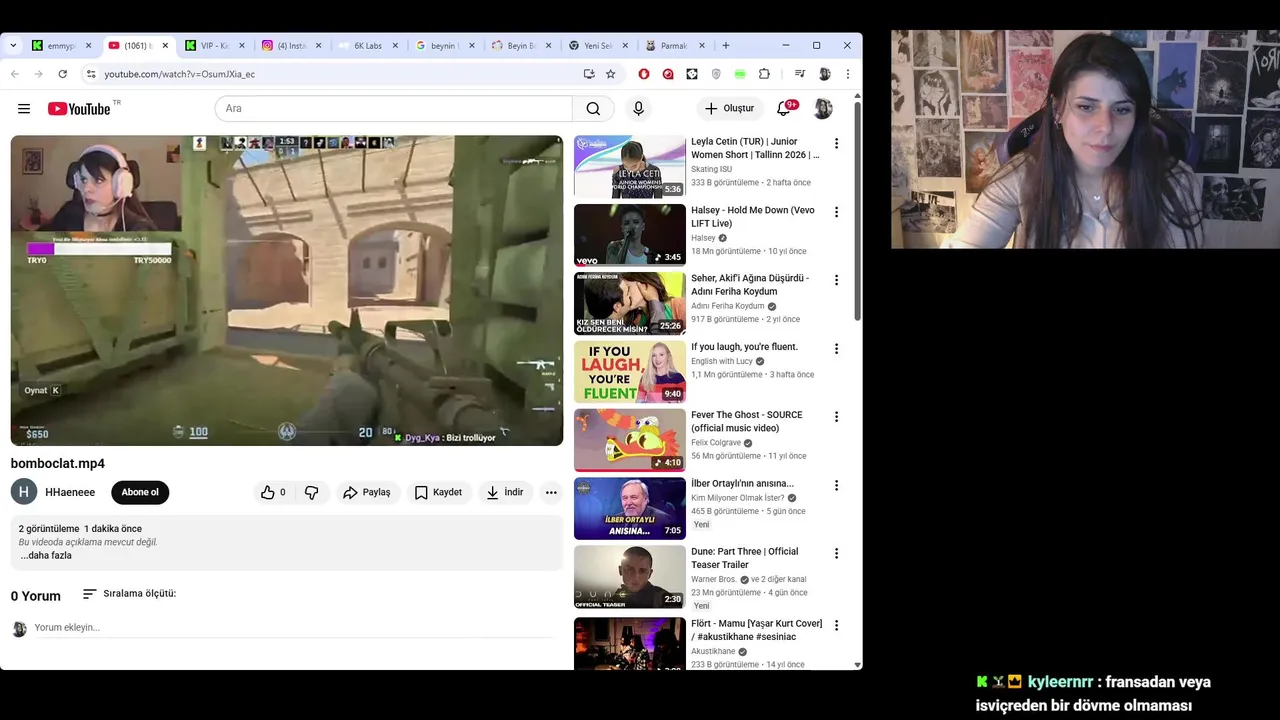Open more actions ellipsis beside İndir
This screenshot has width=1280, height=720.
(x=551, y=492)
